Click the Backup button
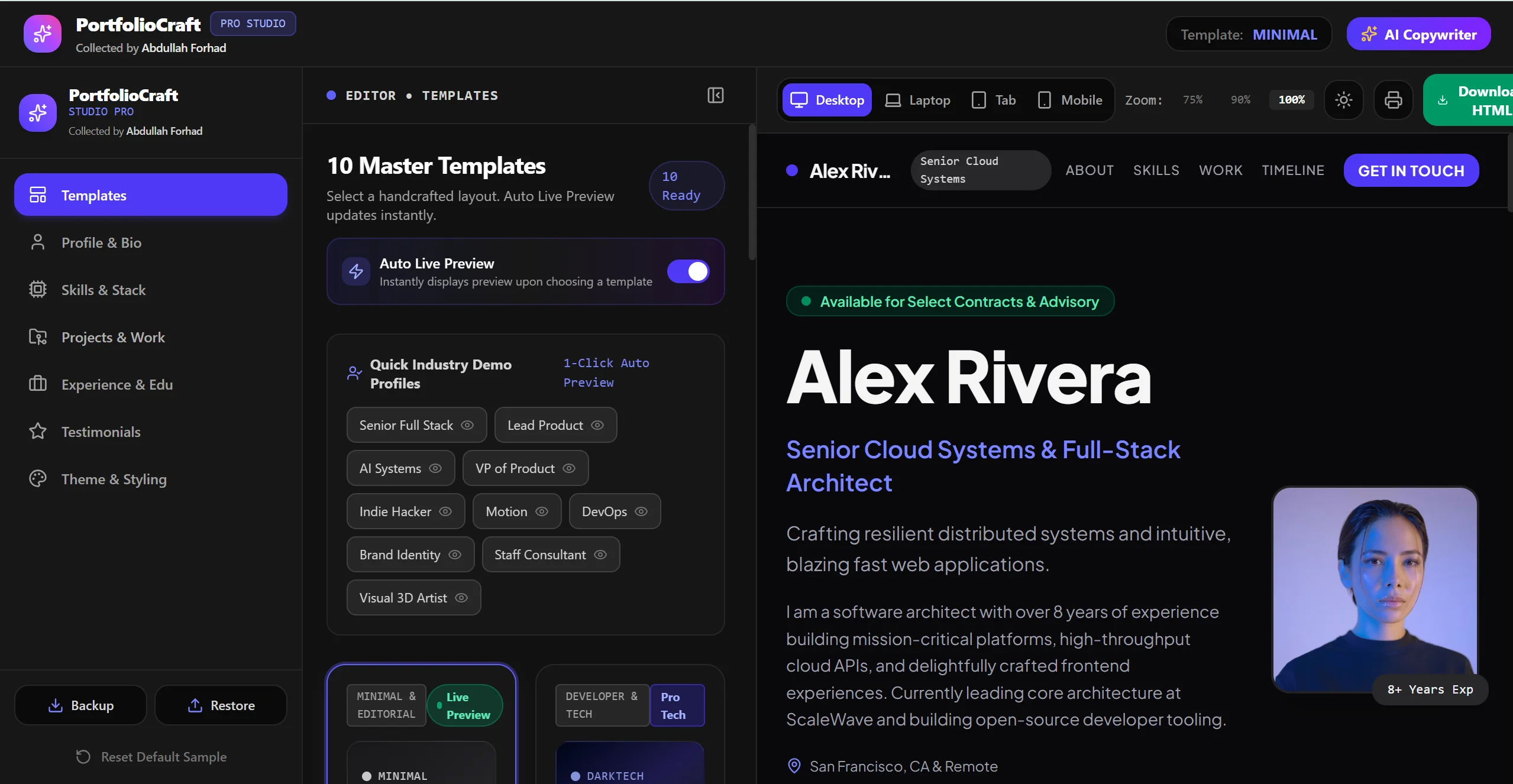Screen dimensions: 1513x784 pos(80,705)
